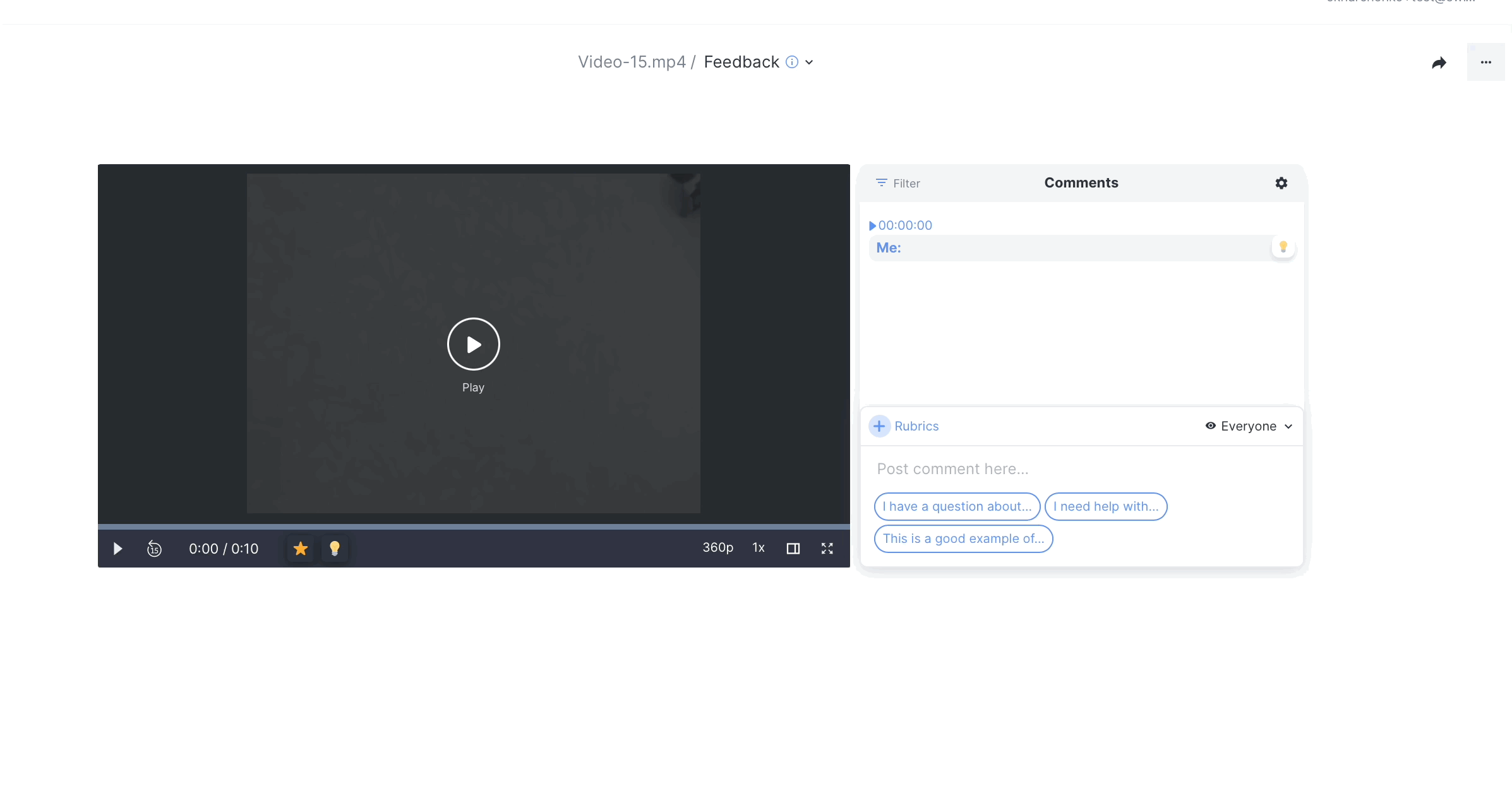Change the 360p video quality
Image resolution: width=1512 pixels, height=803 pixels.
[x=717, y=548]
